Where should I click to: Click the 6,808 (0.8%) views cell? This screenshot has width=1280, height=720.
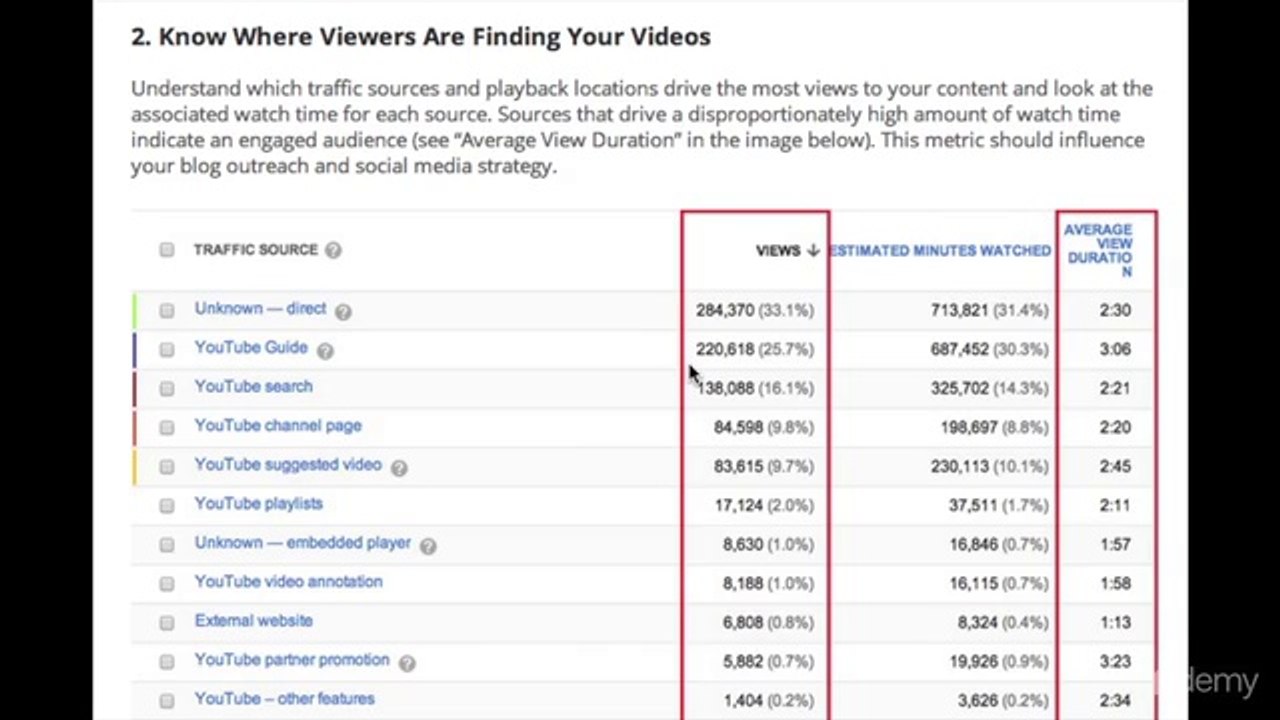[x=768, y=622]
